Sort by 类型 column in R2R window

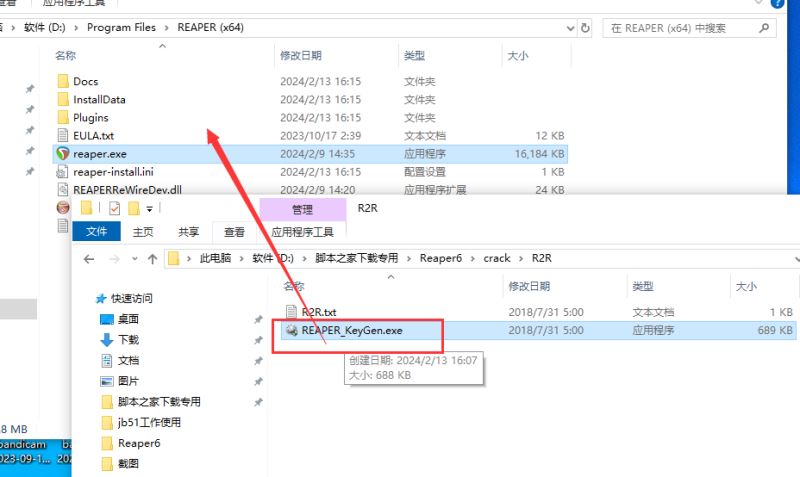coord(643,286)
